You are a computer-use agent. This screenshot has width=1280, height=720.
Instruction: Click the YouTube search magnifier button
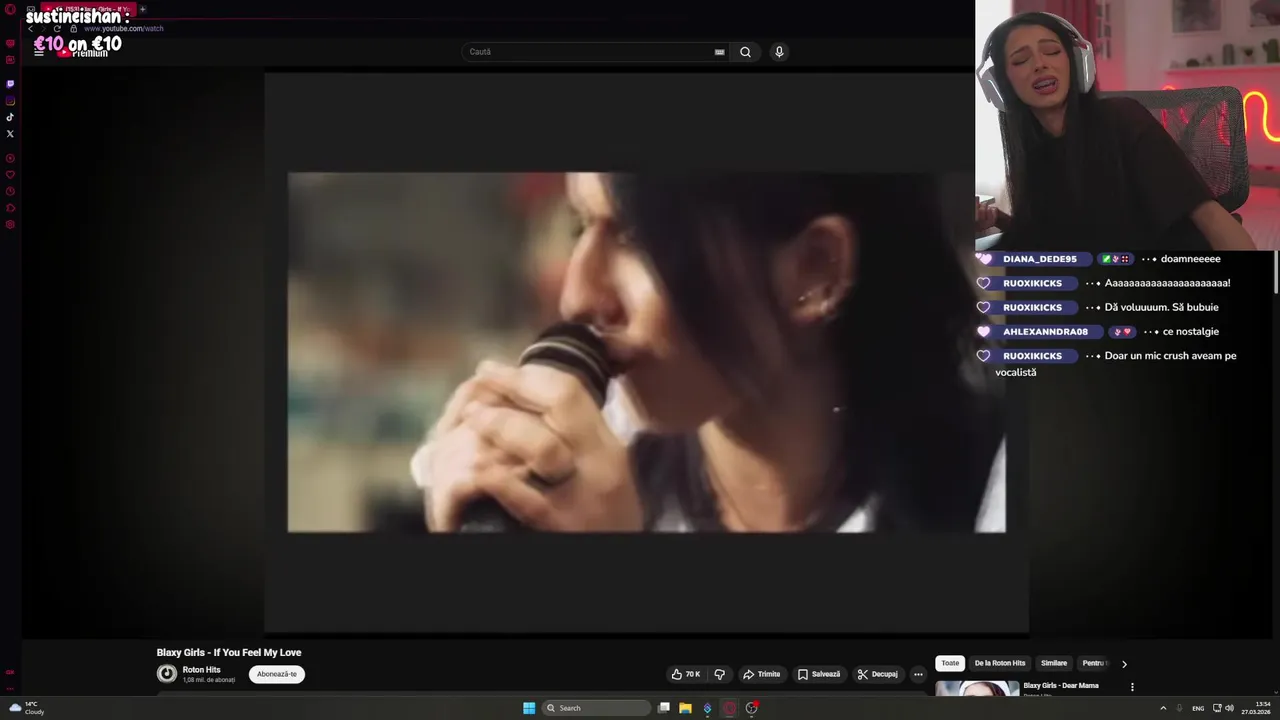[745, 52]
